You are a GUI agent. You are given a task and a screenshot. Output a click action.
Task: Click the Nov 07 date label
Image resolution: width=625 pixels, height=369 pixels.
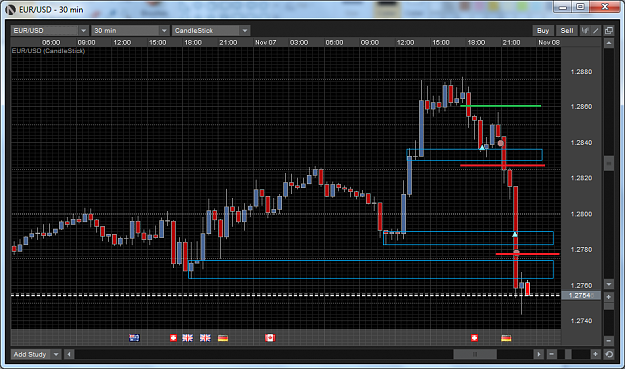tap(265, 42)
